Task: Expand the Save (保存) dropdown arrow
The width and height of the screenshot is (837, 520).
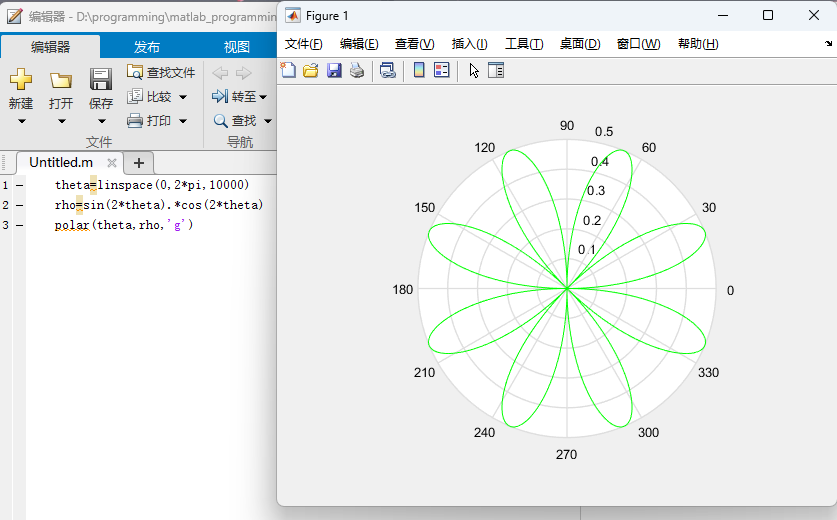Action: point(101,122)
